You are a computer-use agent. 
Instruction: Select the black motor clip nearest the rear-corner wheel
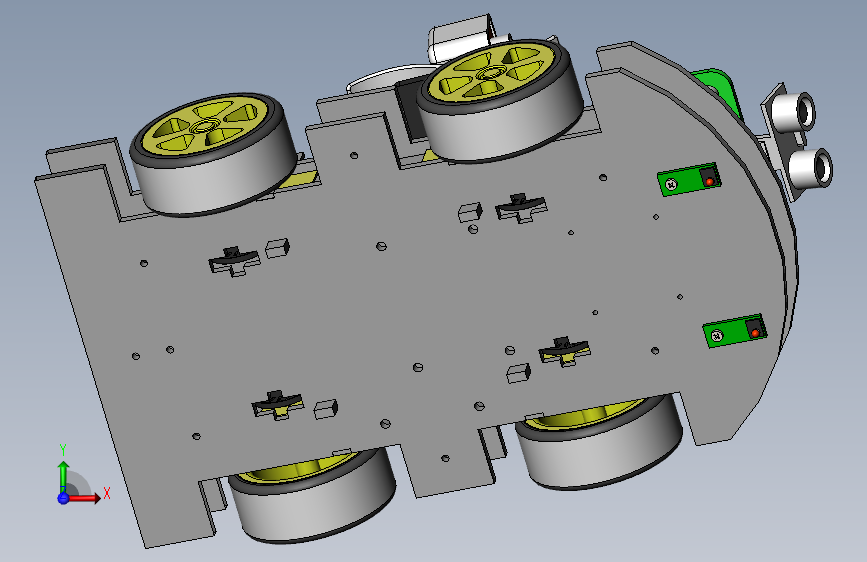(234, 261)
